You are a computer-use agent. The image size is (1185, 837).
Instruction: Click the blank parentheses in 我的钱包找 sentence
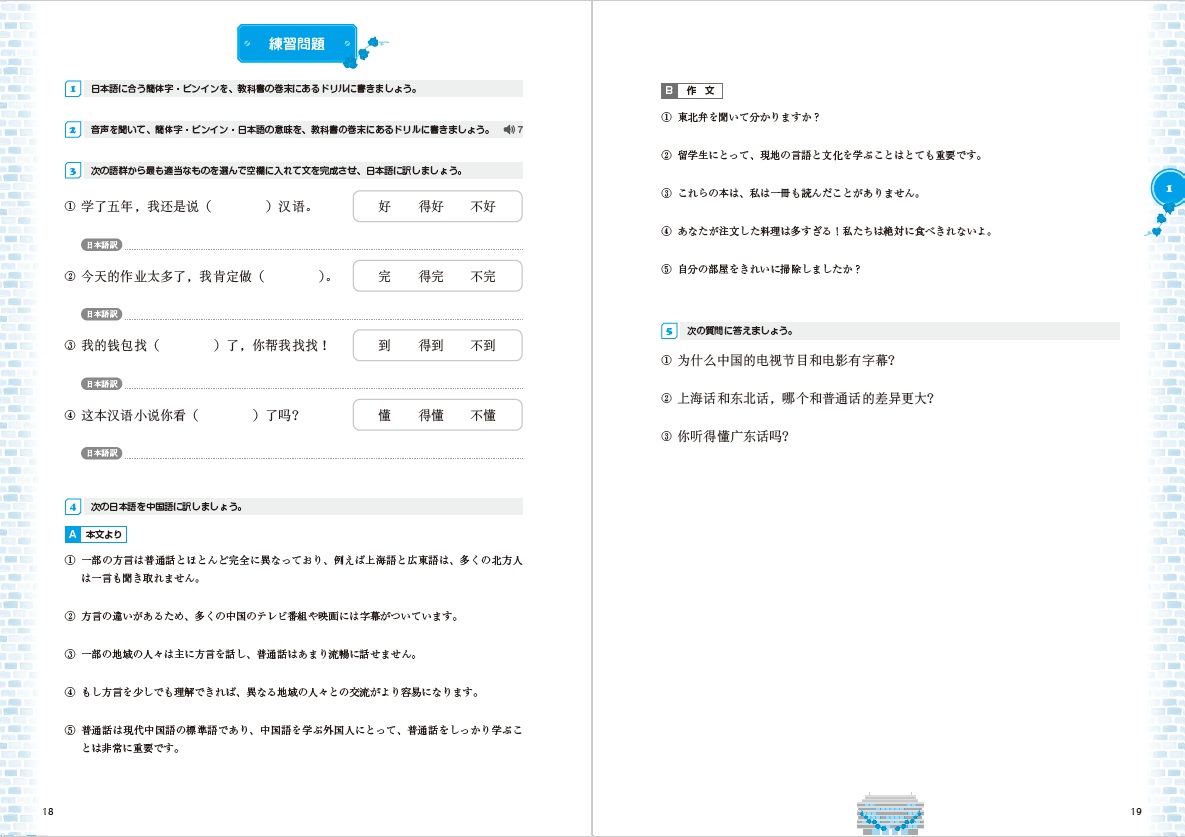(x=187, y=346)
